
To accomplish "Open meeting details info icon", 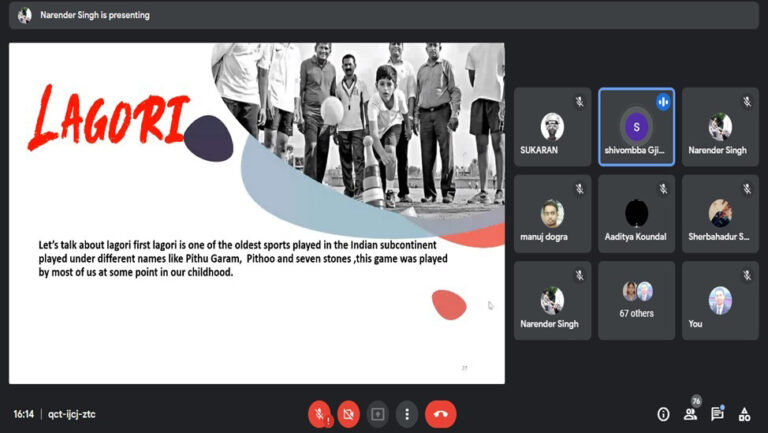I will point(663,414).
